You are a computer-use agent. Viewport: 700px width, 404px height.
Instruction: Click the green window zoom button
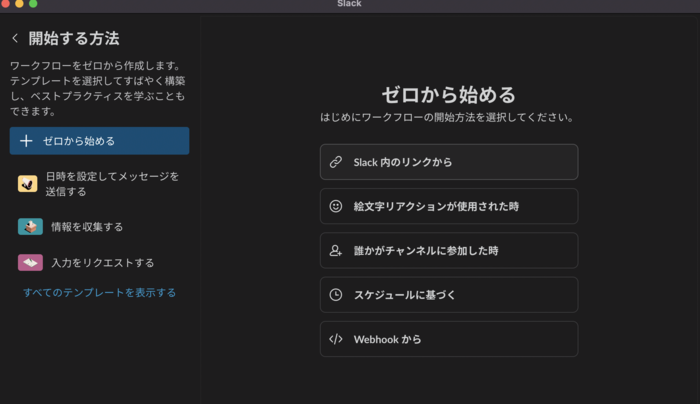33,4
